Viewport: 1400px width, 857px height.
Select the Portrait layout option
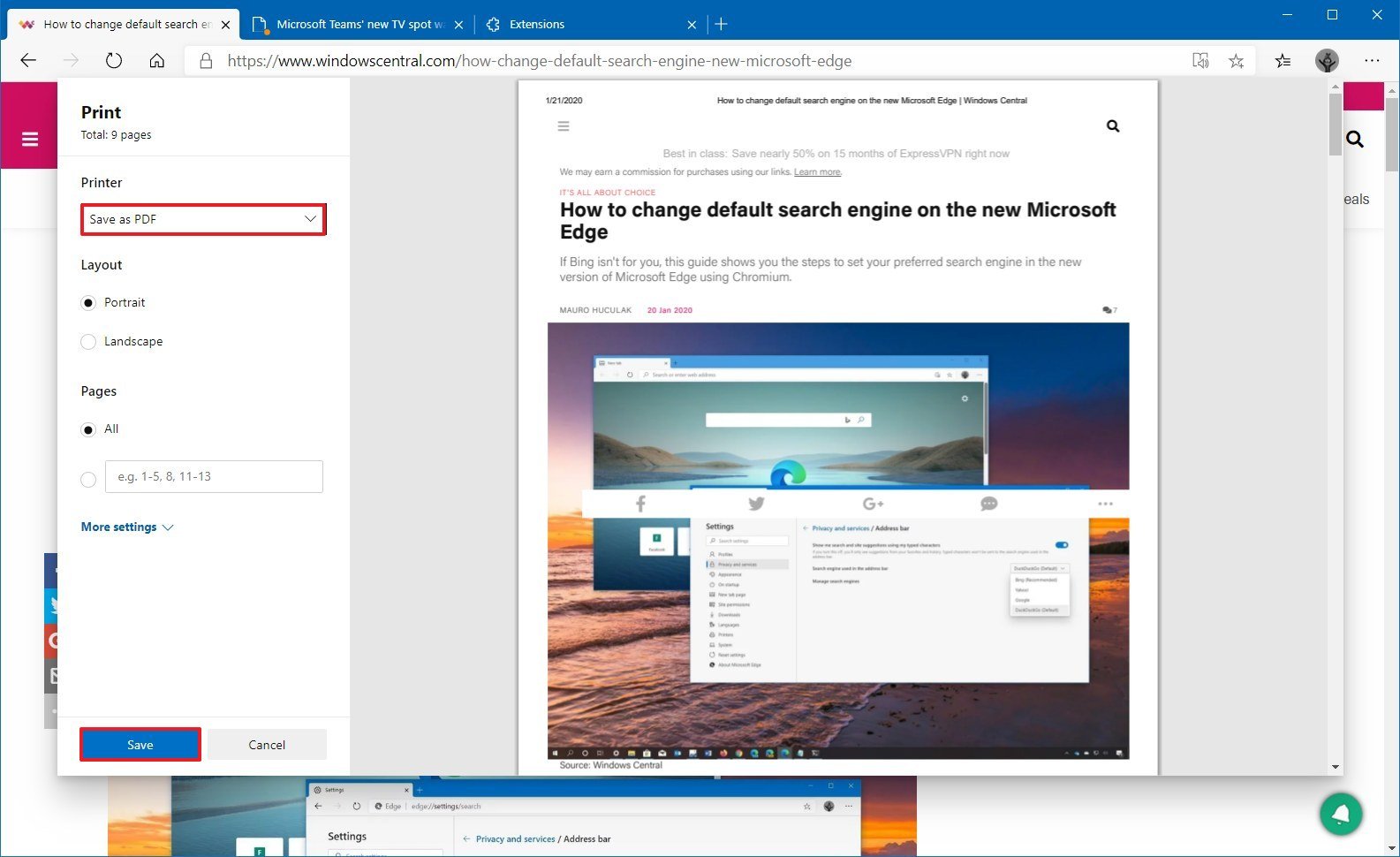click(88, 303)
